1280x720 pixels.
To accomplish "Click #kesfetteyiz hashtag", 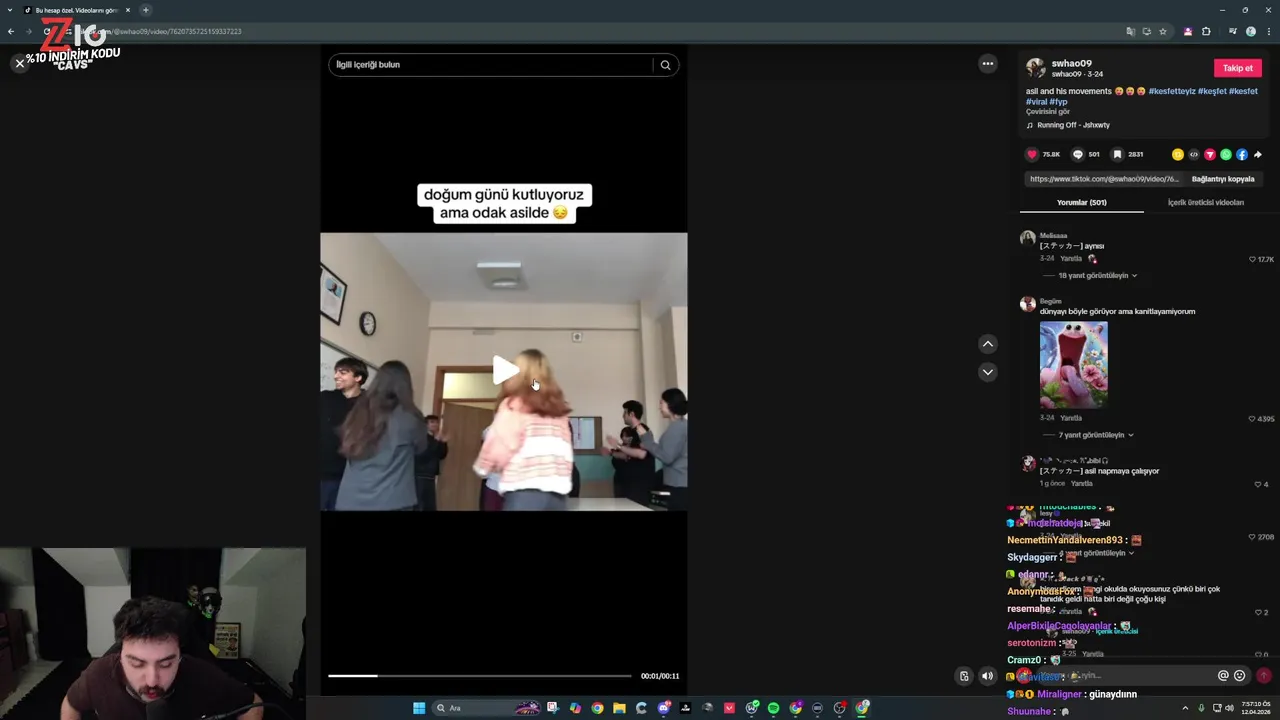I will (1172, 91).
